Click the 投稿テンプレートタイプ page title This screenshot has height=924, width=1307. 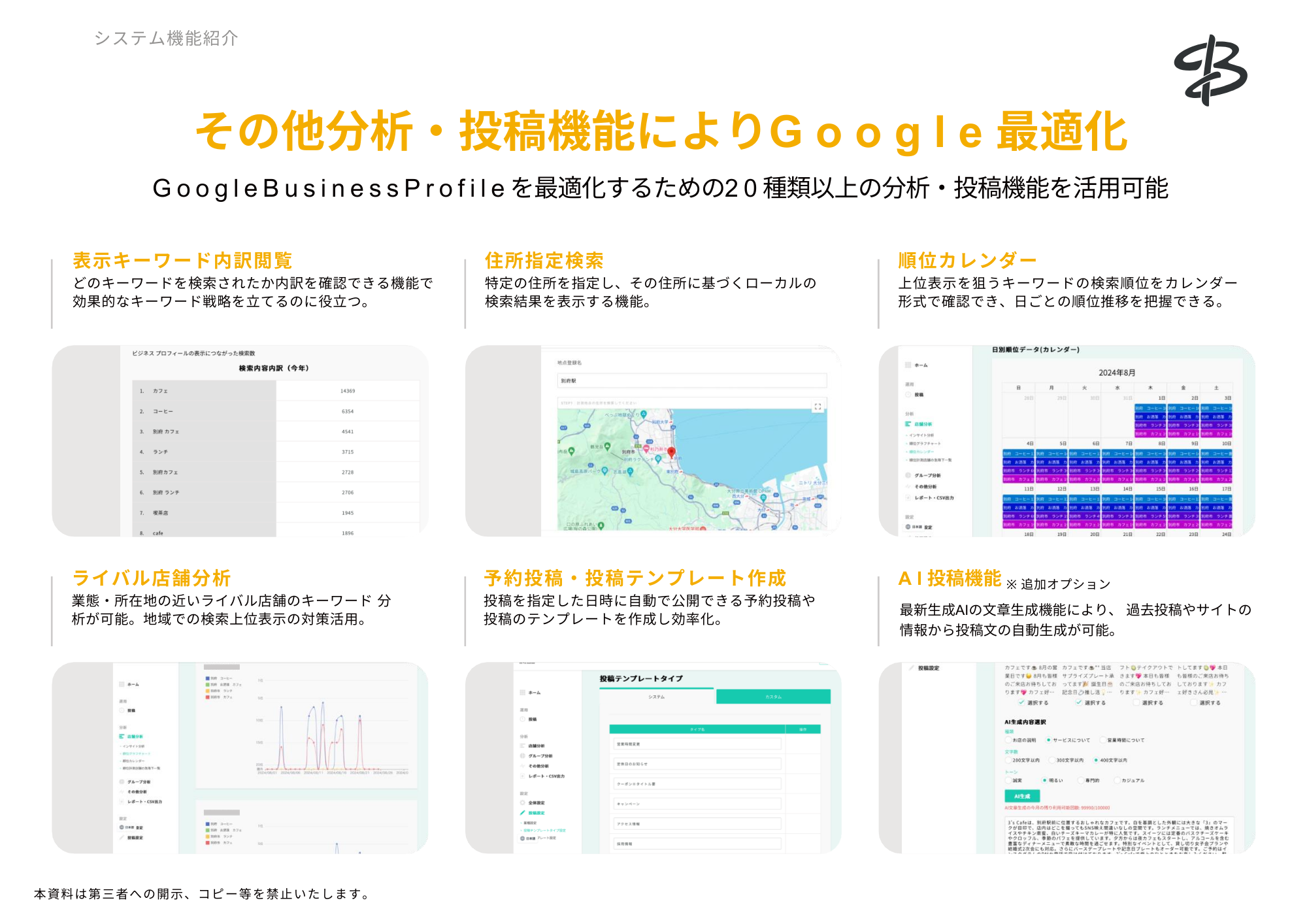click(641, 678)
